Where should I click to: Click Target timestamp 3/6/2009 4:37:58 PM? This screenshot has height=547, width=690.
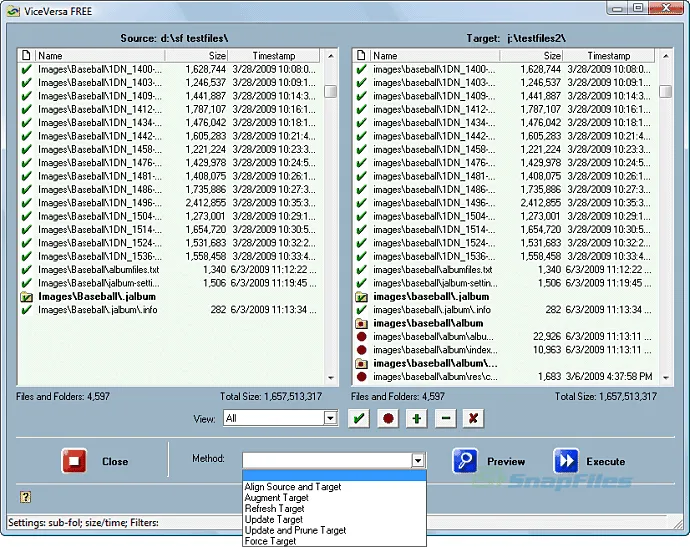(609, 377)
